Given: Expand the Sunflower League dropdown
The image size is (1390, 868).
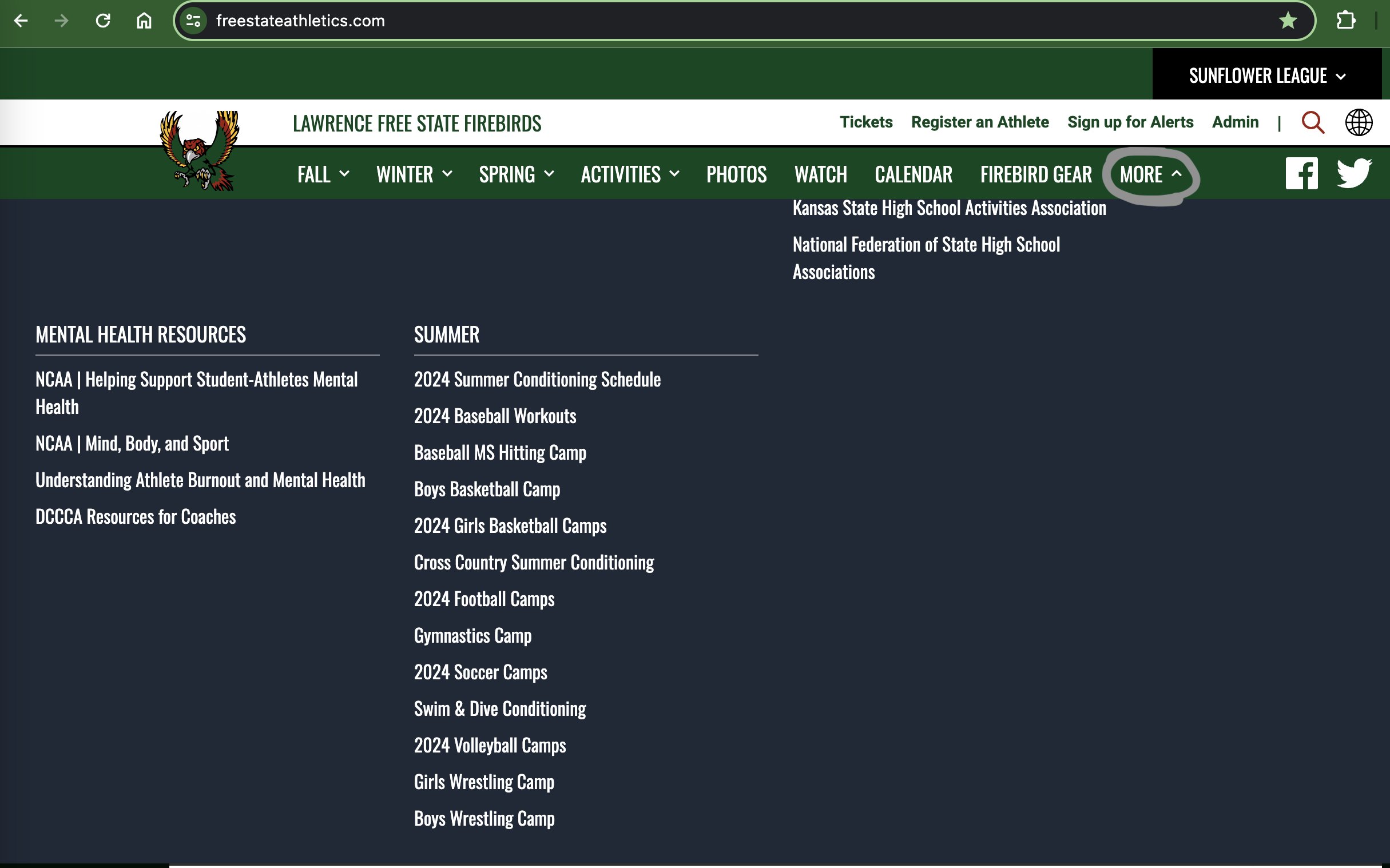Looking at the screenshot, I should 1266,76.
